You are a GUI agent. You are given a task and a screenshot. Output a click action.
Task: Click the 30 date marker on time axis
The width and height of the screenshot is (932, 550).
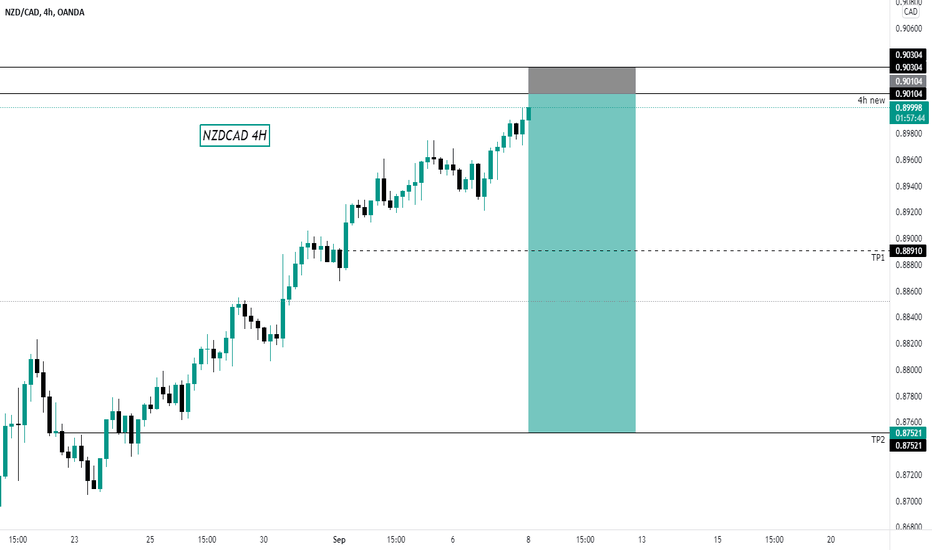click(263, 540)
